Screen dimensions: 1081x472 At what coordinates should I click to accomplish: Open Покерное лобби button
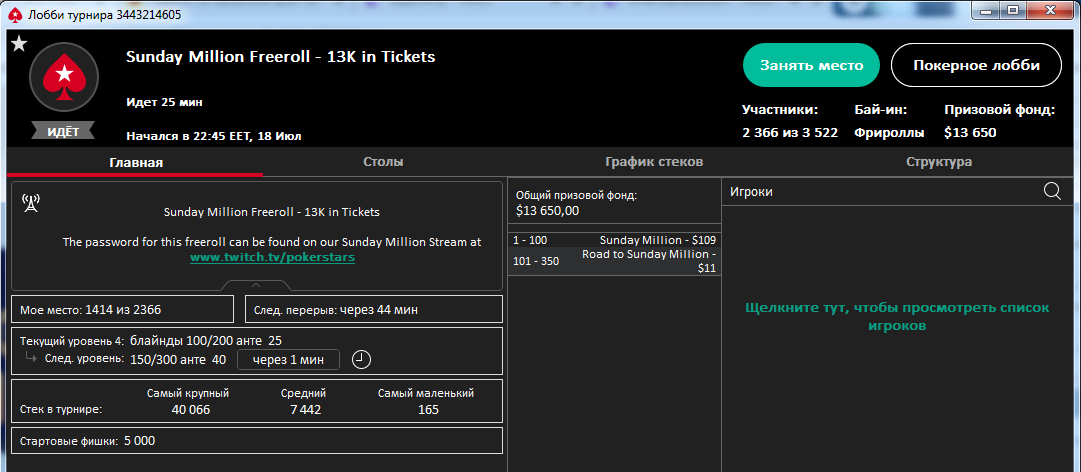click(976, 65)
